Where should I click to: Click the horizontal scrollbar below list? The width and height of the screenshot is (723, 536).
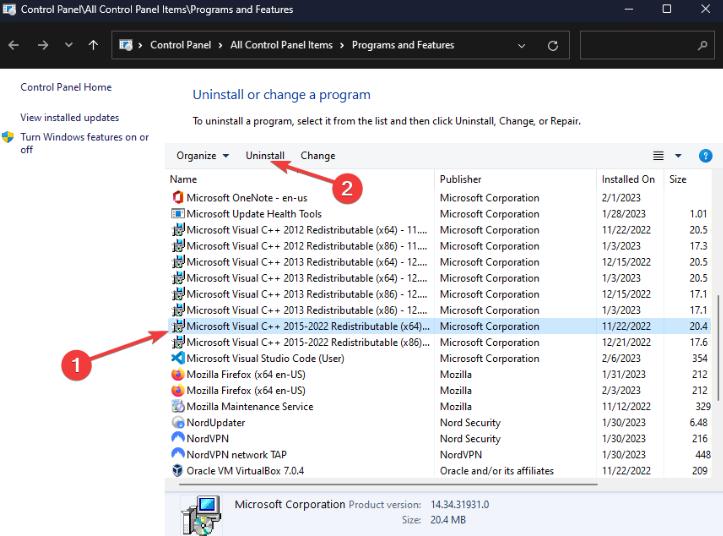(x=388, y=484)
